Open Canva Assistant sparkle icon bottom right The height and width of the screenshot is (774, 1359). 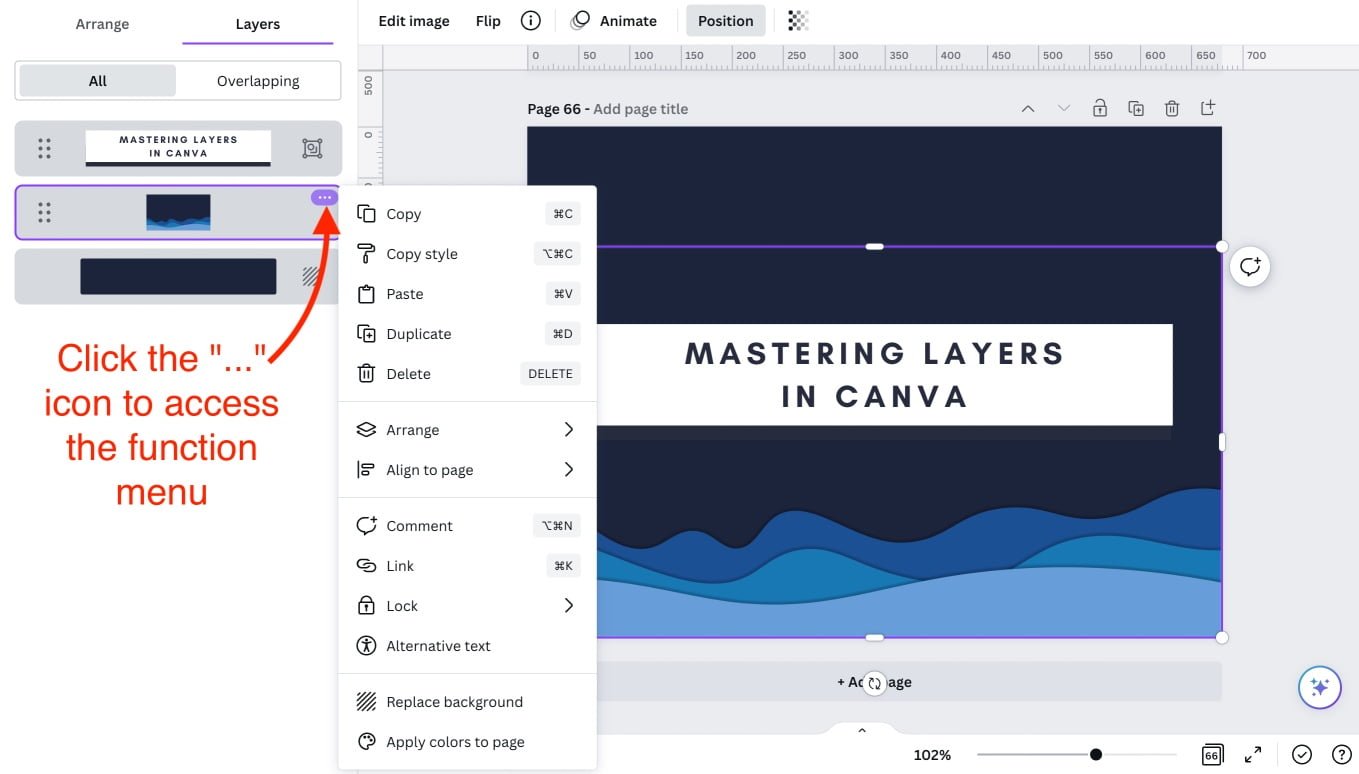(1319, 687)
